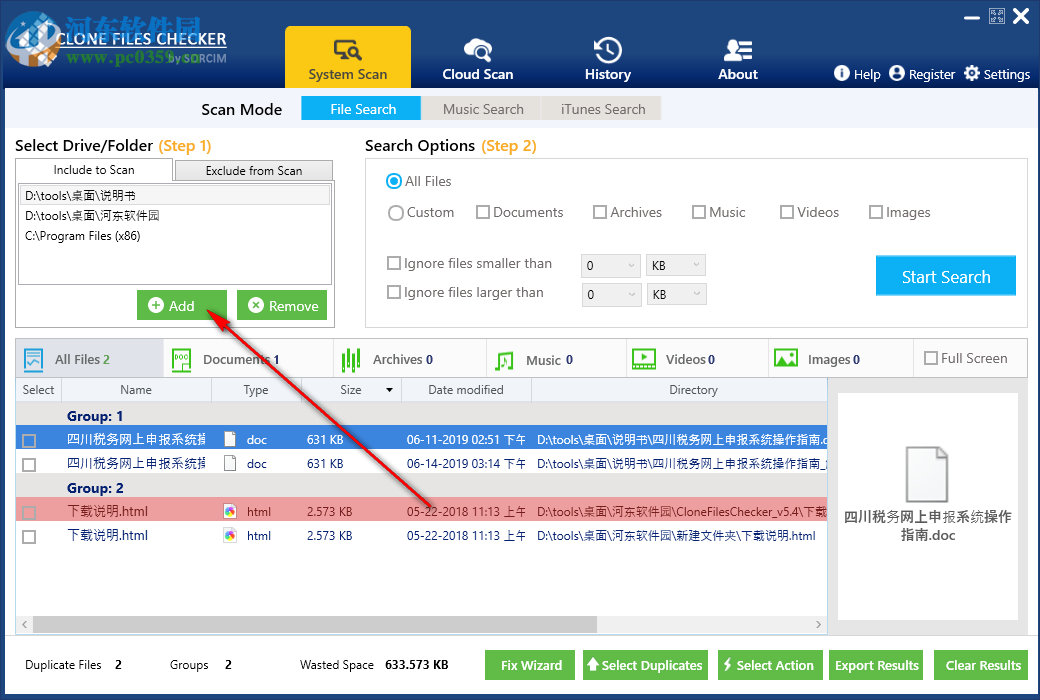Open the History panel
1040x700 pixels.
click(x=607, y=57)
